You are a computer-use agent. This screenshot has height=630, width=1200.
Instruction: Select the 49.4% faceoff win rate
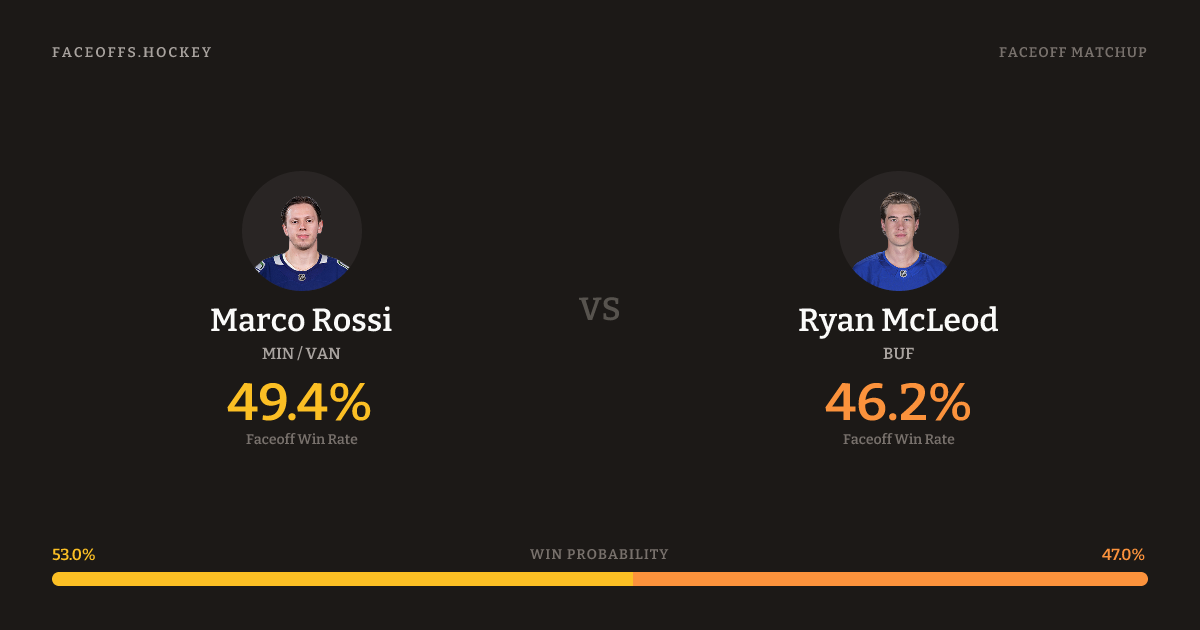click(x=299, y=402)
